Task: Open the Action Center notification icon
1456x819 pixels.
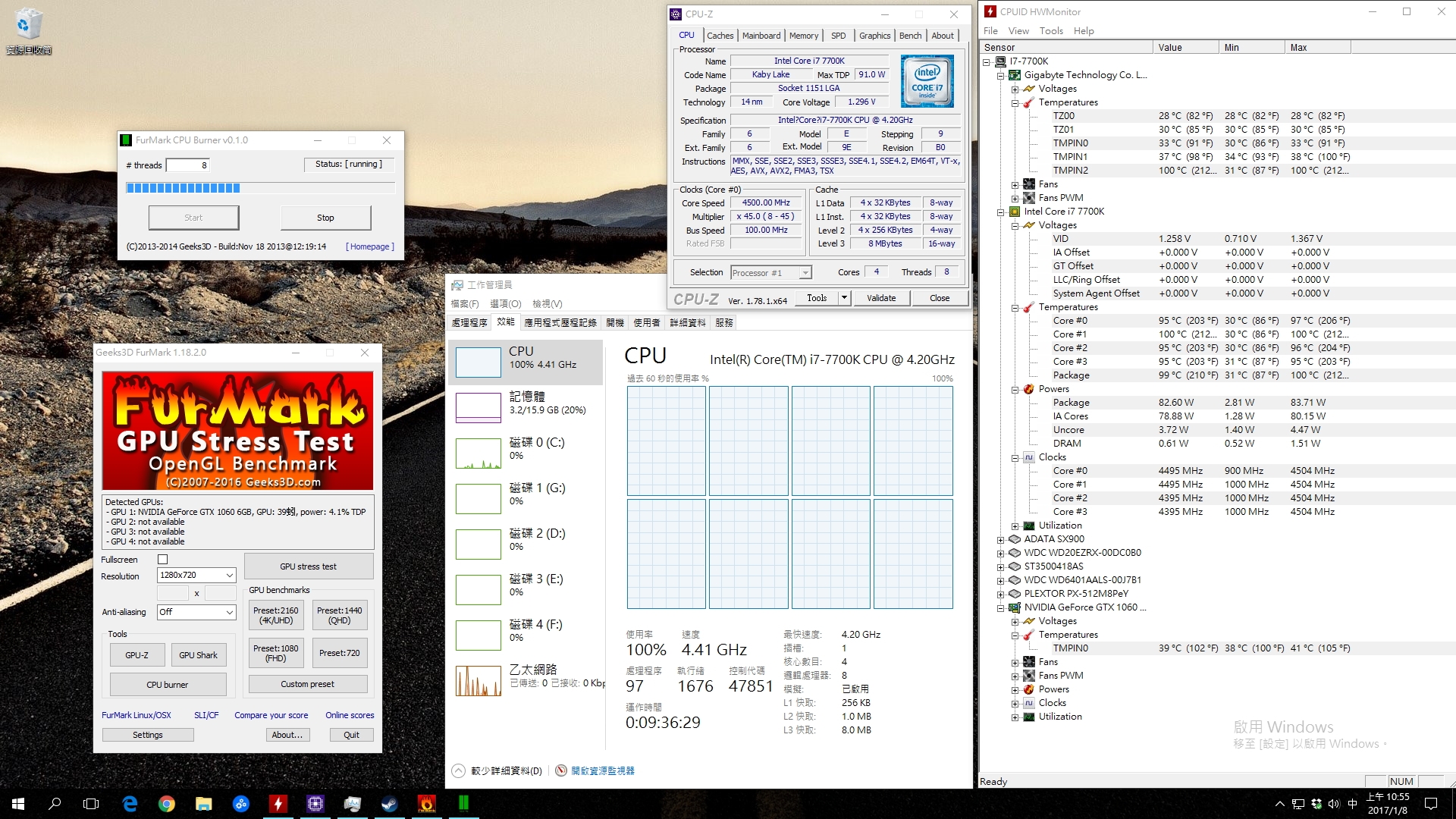Action: click(x=1431, y=804)
